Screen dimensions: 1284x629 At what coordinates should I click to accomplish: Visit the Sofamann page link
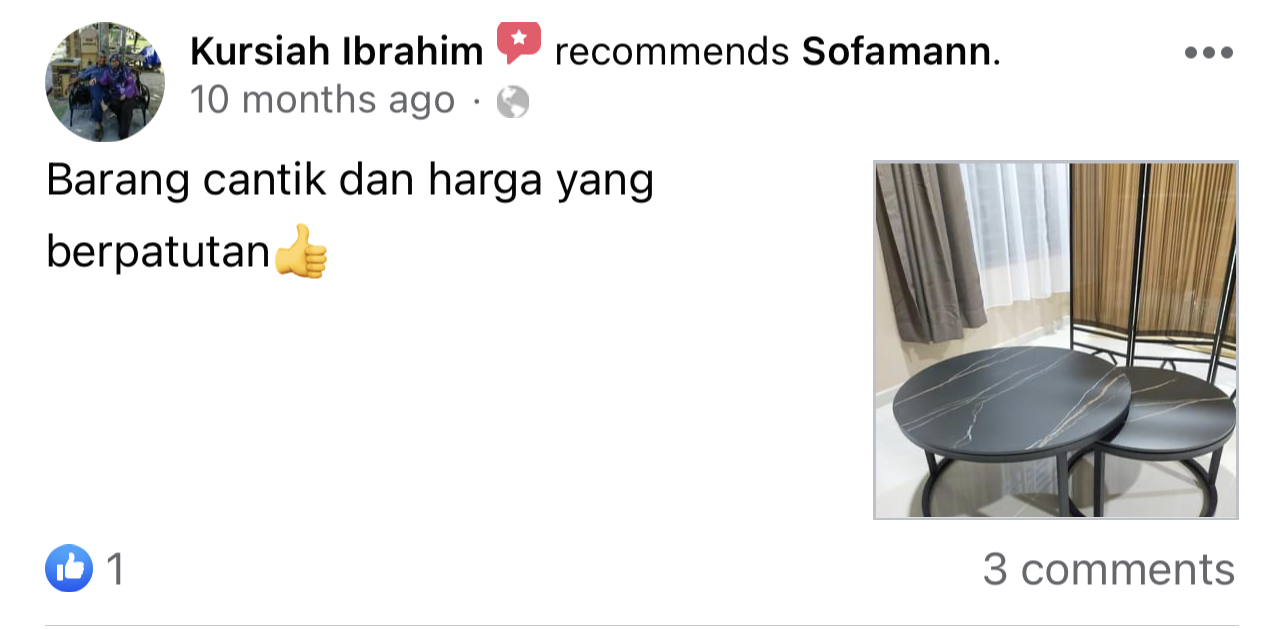pyautogui.click(x=897, y=52)
